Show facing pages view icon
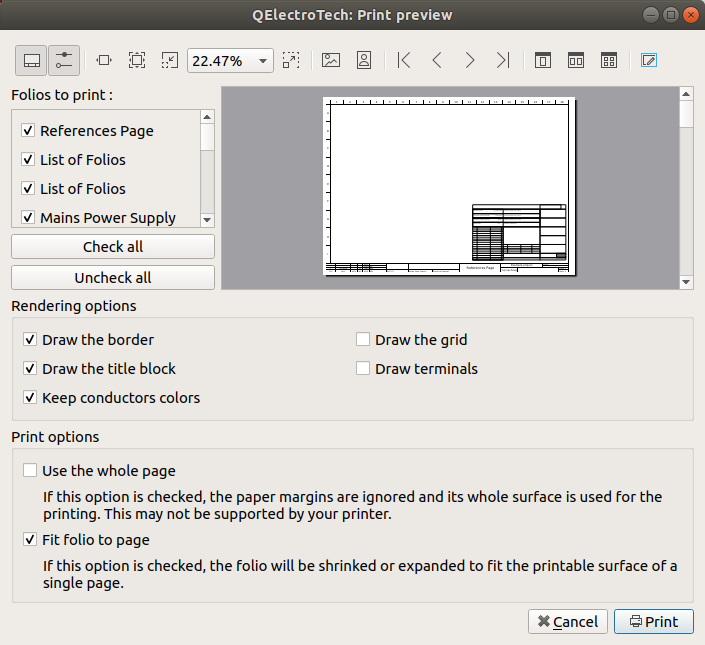Screen dimensions: 705x645 576,60
